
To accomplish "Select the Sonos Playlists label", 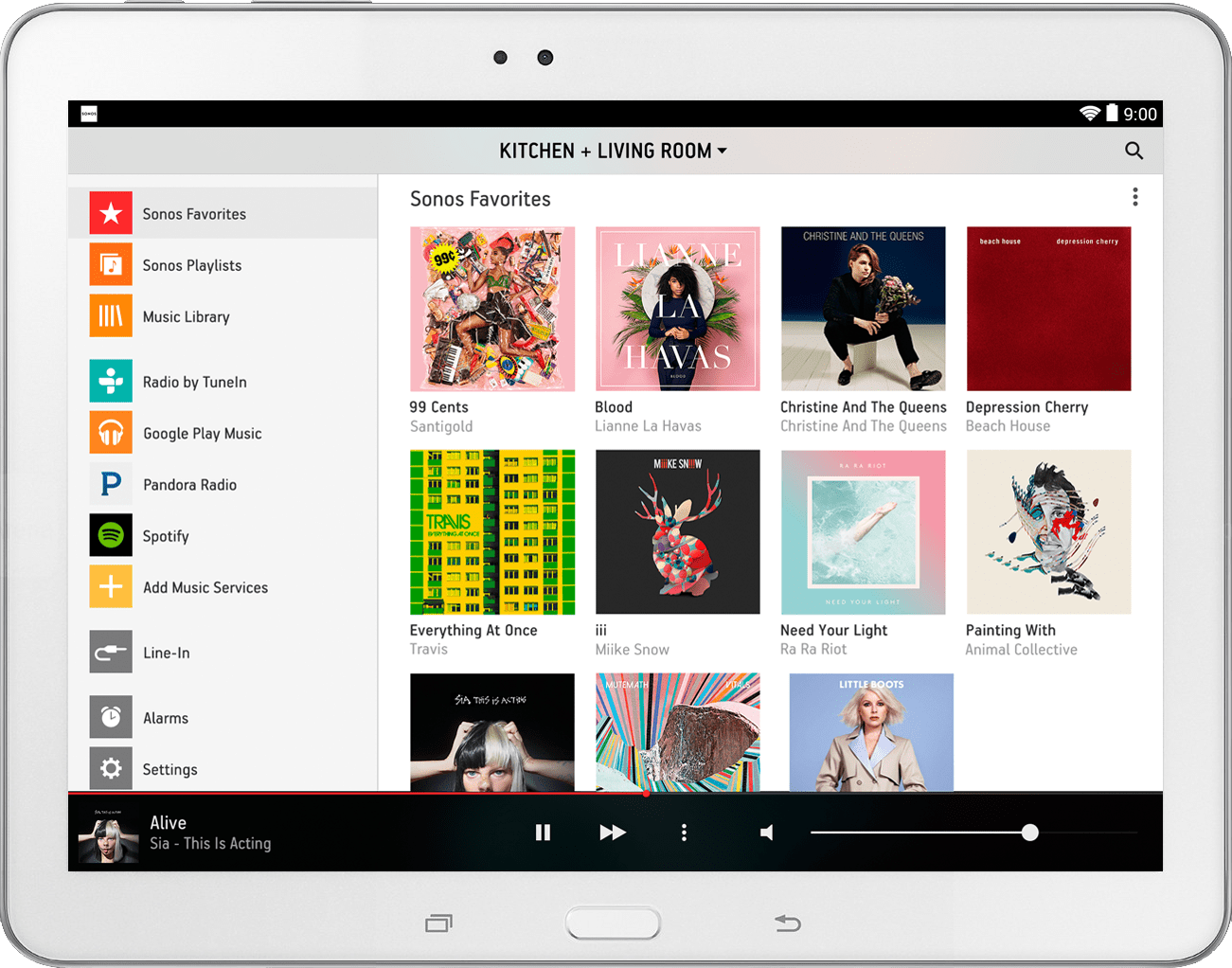I will tap(192, 265).
